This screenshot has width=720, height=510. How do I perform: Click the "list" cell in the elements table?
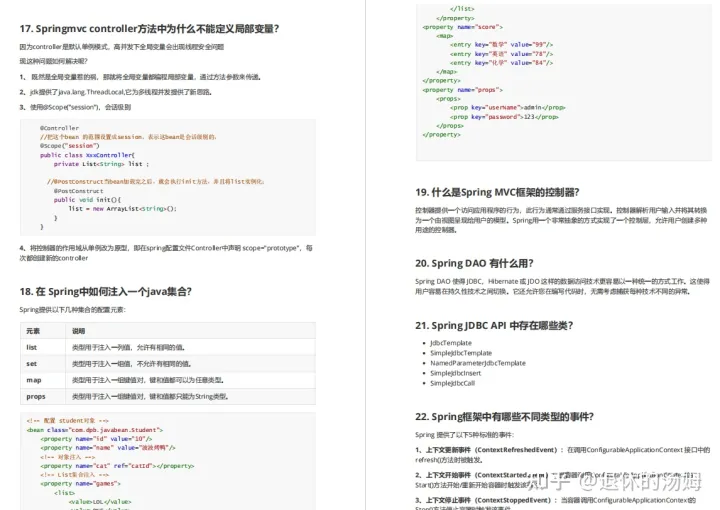tap(43, 347)
